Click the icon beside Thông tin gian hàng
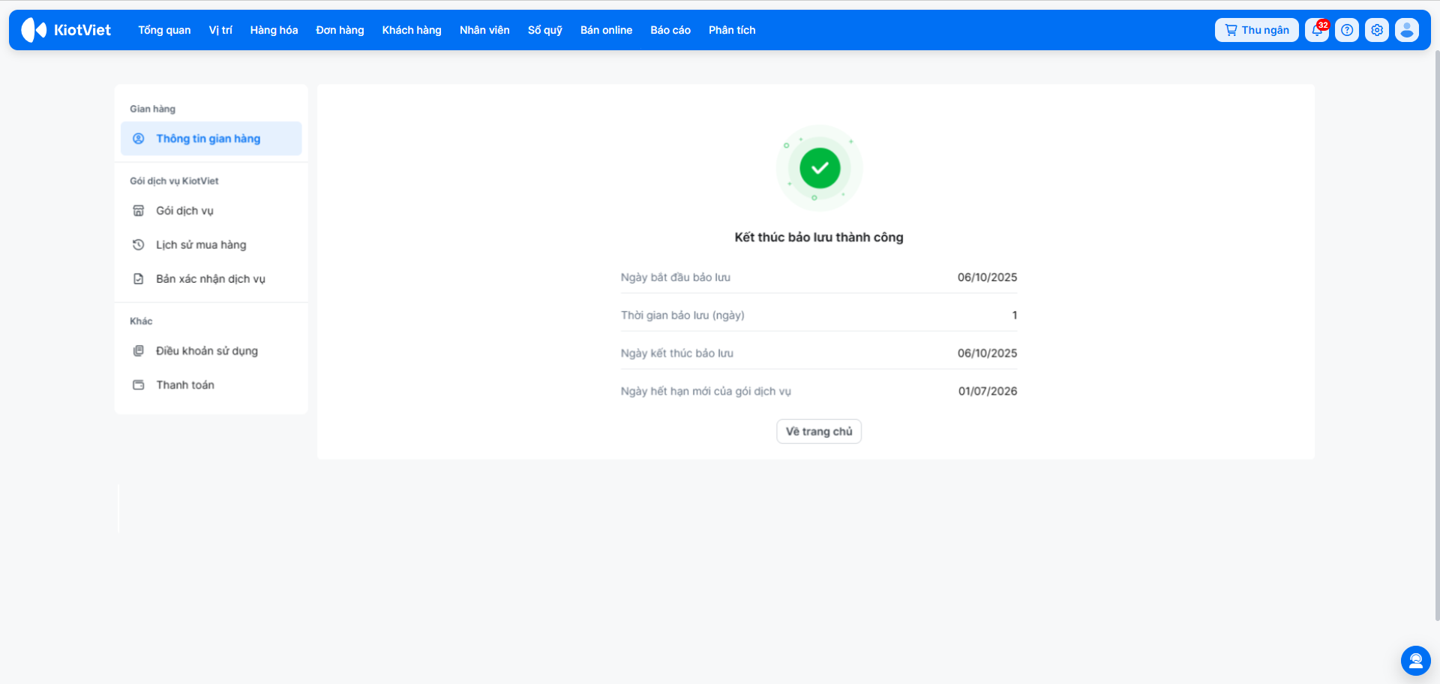Viewport: 1440px width, 684px height. click(139, 139)
